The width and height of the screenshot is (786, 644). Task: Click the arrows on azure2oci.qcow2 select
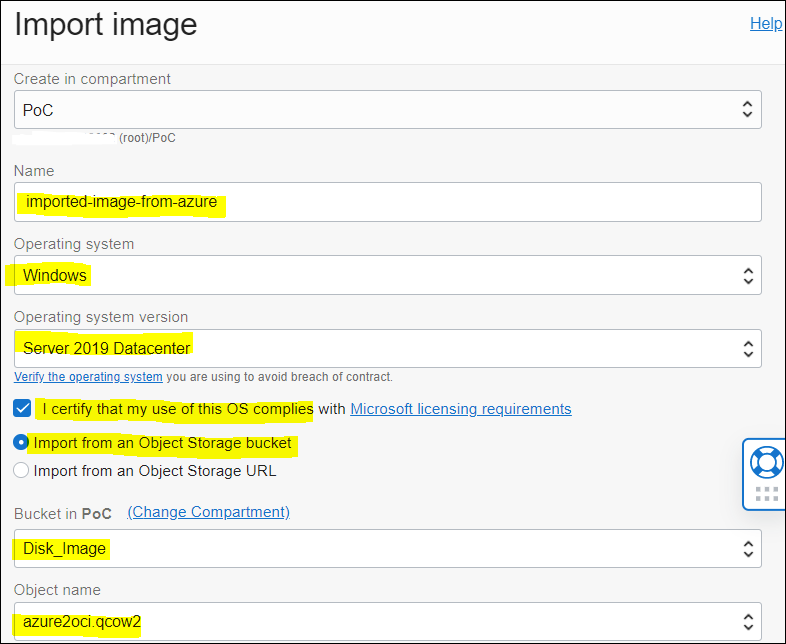746,623
